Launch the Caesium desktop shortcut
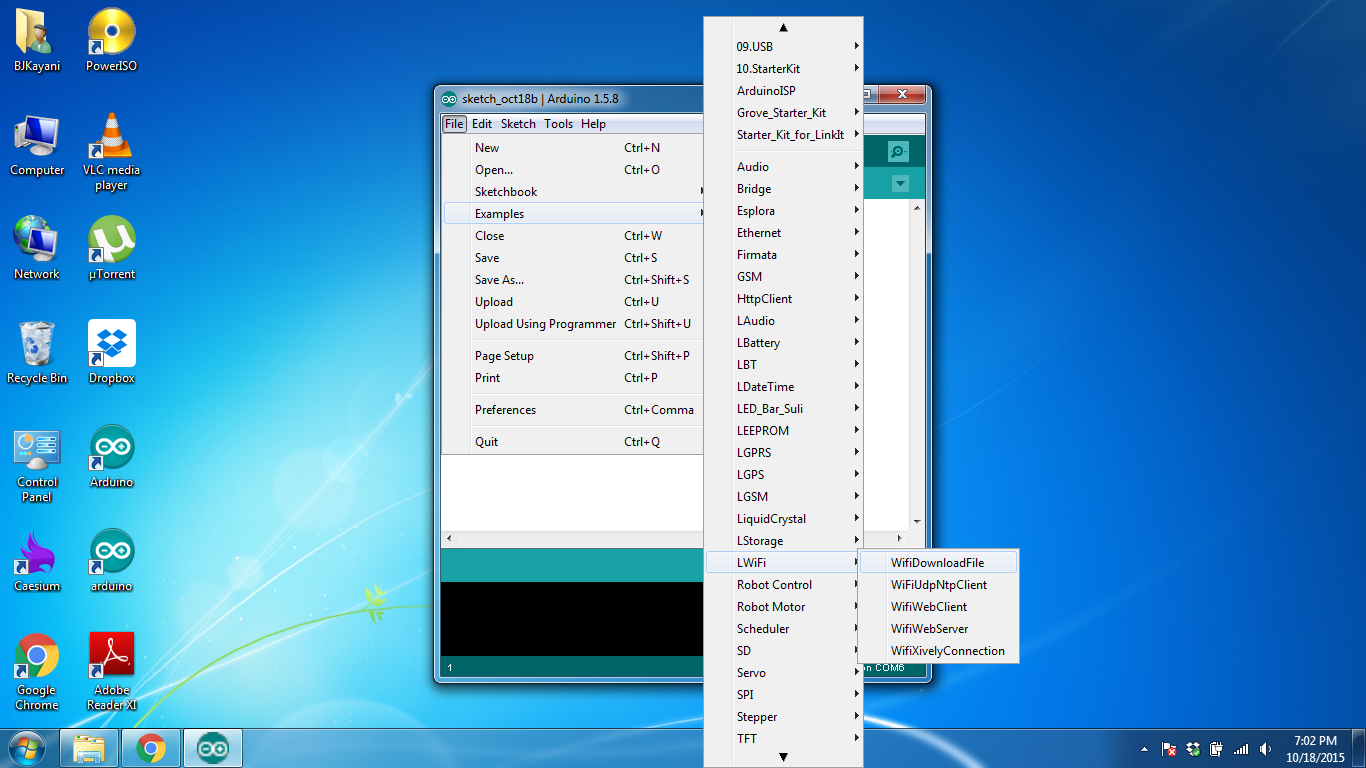Viewport: 1366px width, 768px height. (37, 561)
